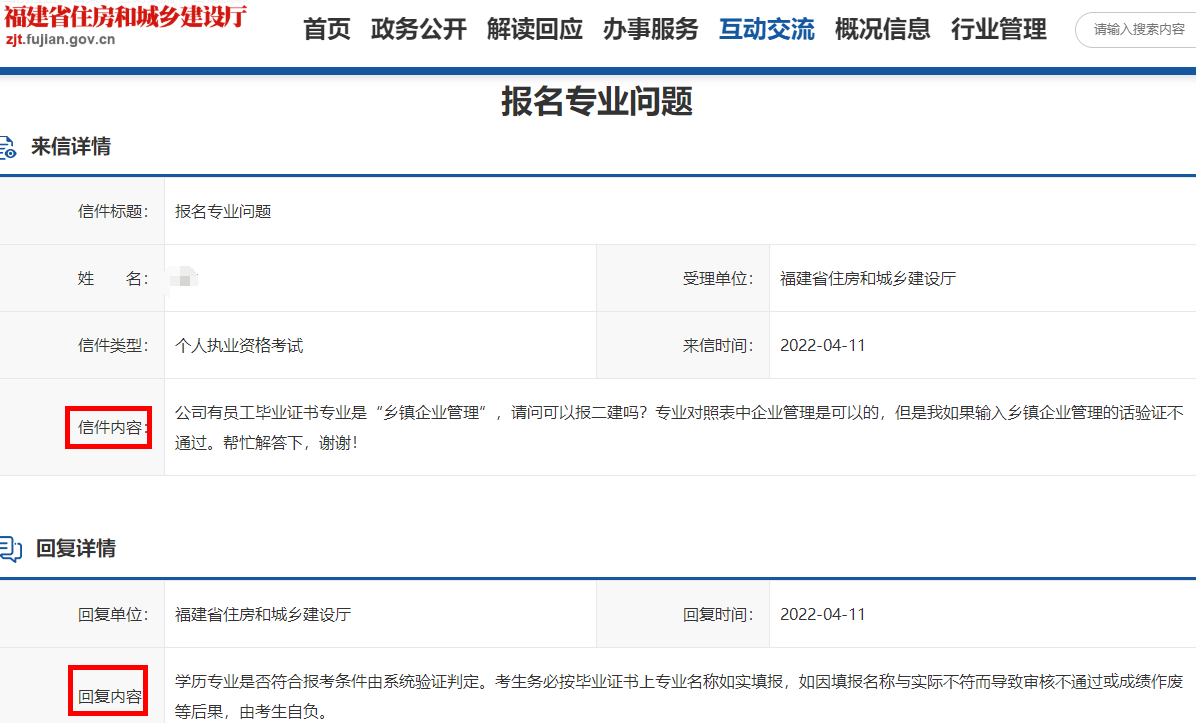Open the 首页 navigation menu
The image size is (1196, 723).
[326, 30]
